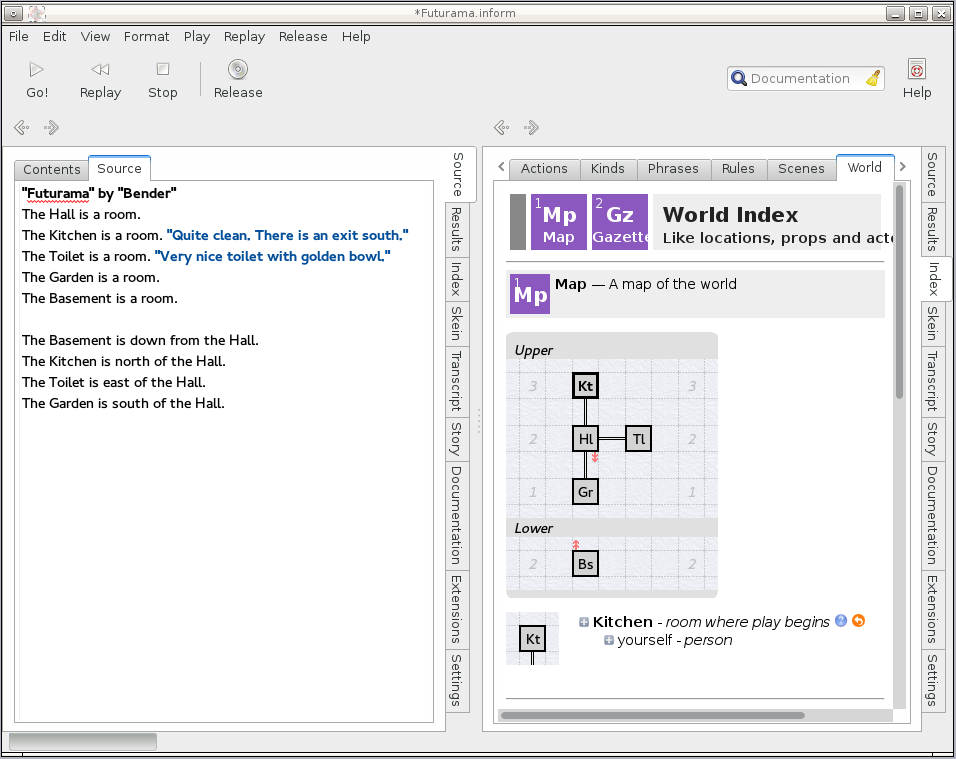This screenshot has width=956, height=759.
Task: Click the Release disc icon
Action: tap(238, 69)
